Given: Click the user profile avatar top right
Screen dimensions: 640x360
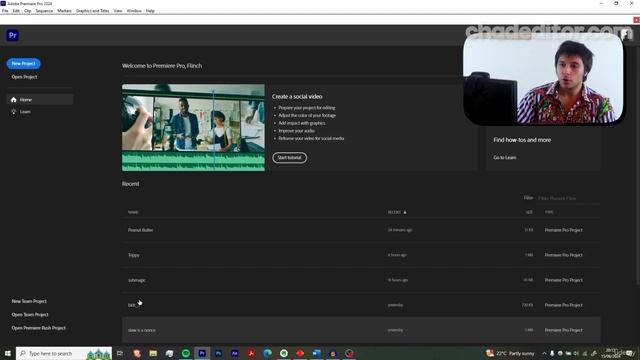Looking at the screenshot, I should [627, 35].
